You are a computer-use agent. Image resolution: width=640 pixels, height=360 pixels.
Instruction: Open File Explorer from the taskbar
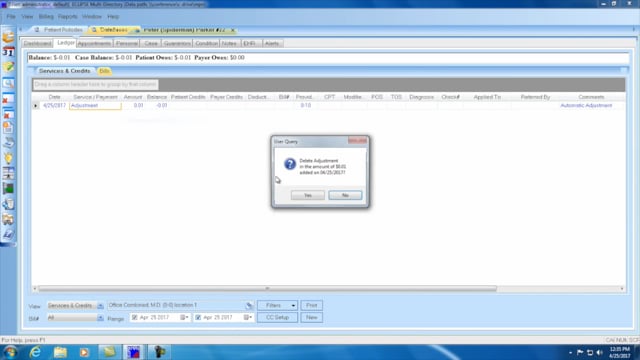point(60,352)
